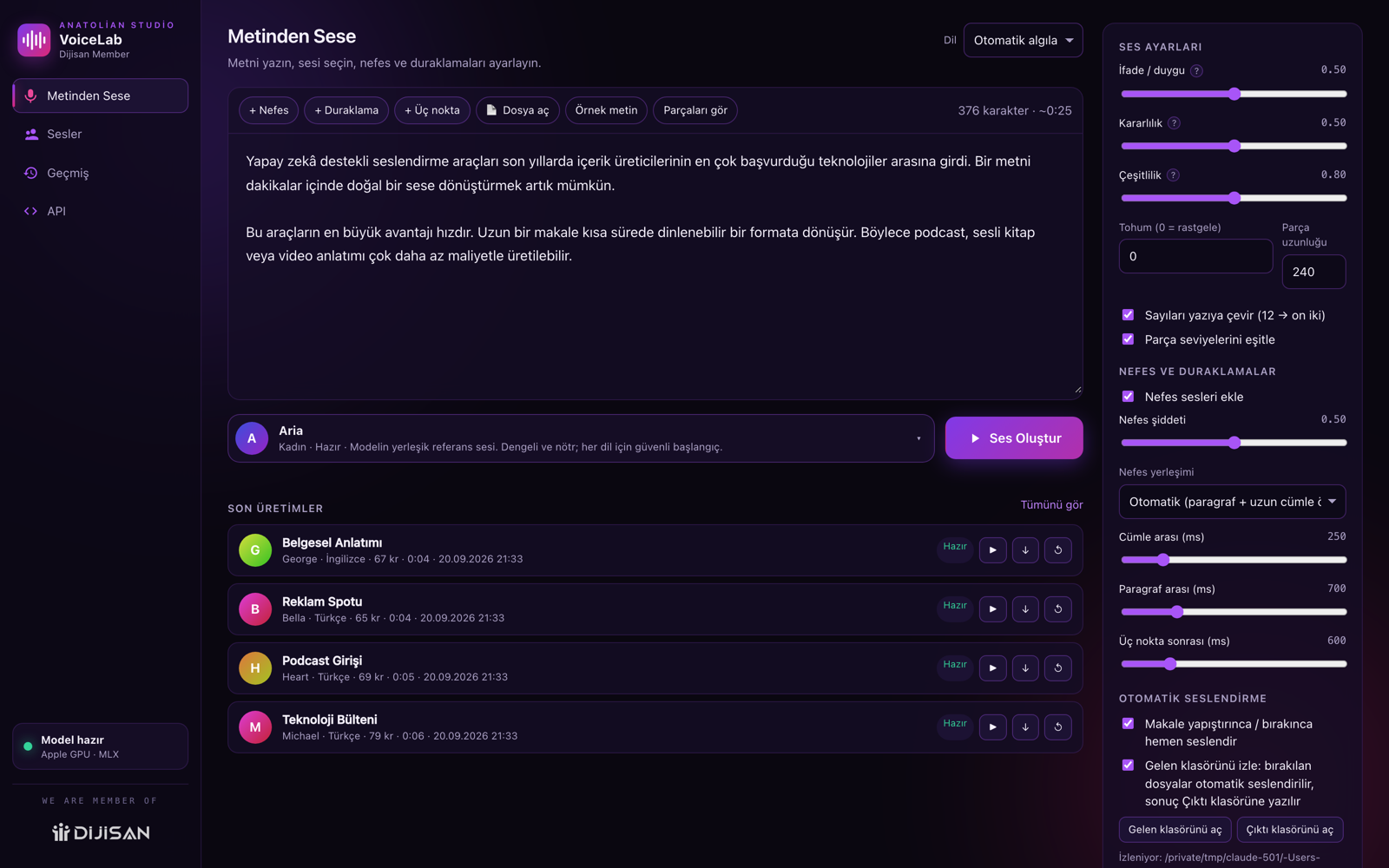Screen dimensions: 1389x868
Task: Open the Aria voice selector dropdown
Action: coord(581,438)
